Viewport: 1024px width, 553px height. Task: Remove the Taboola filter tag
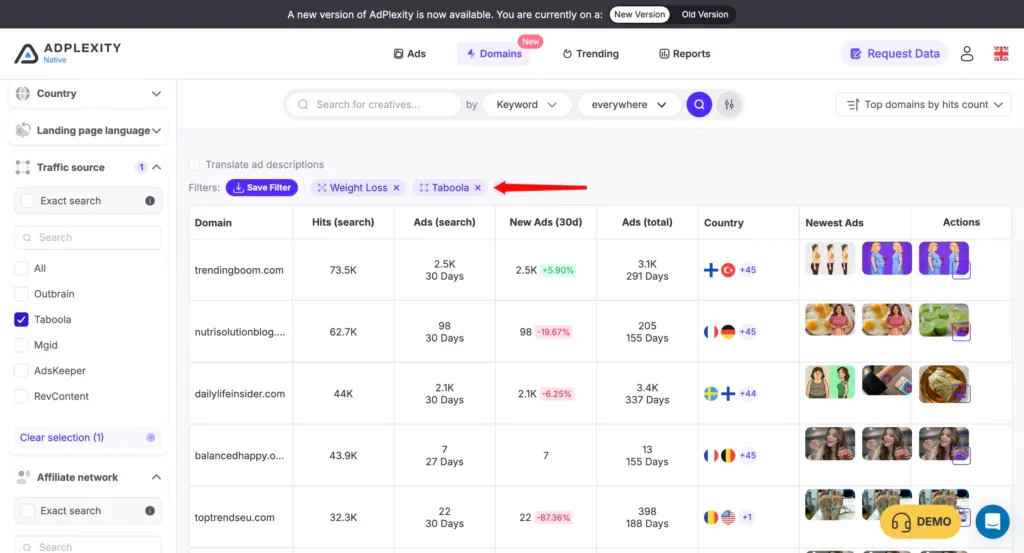[x=478, y=188]
